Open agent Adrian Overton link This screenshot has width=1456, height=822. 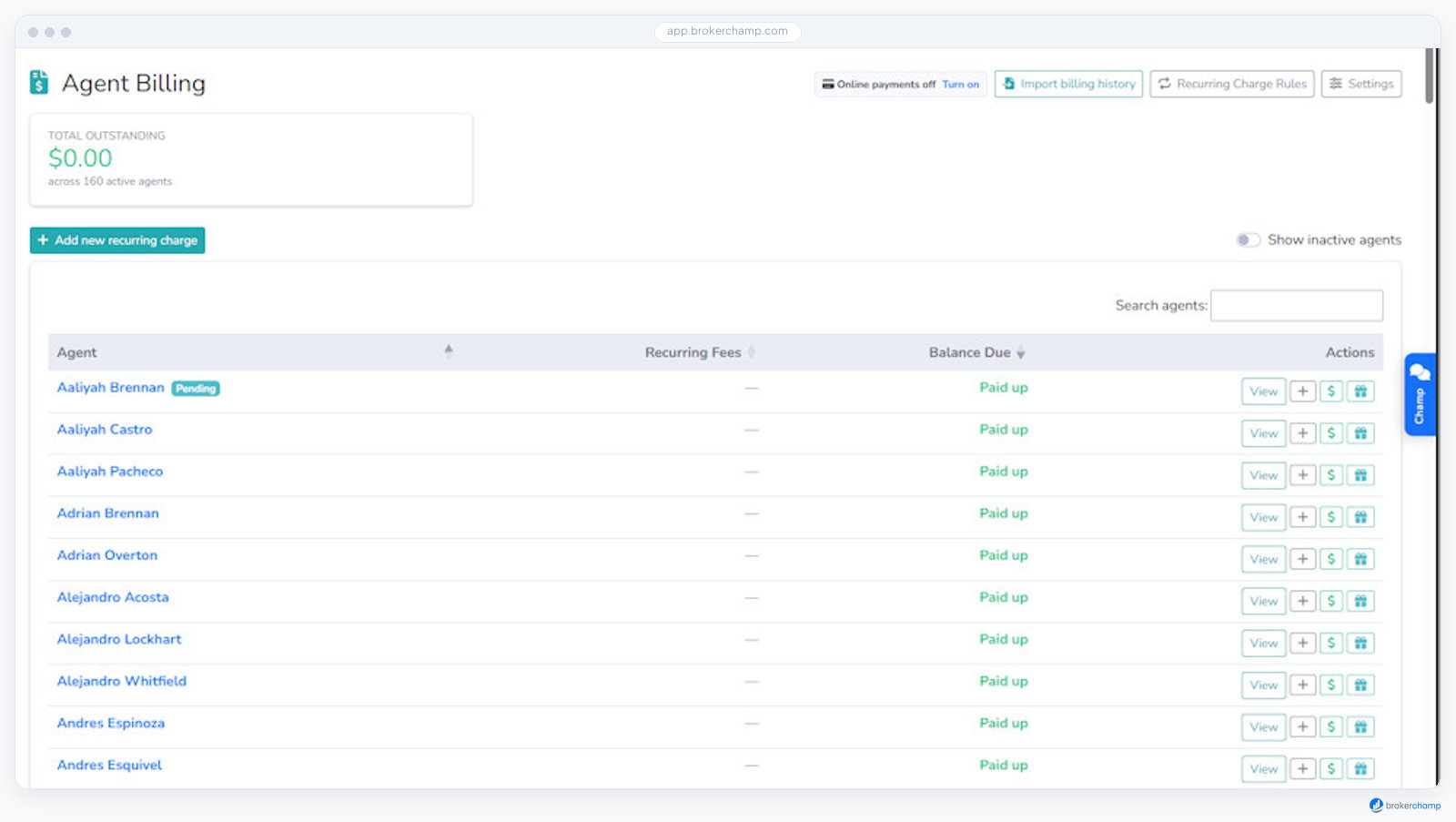[x=107, y=555]
